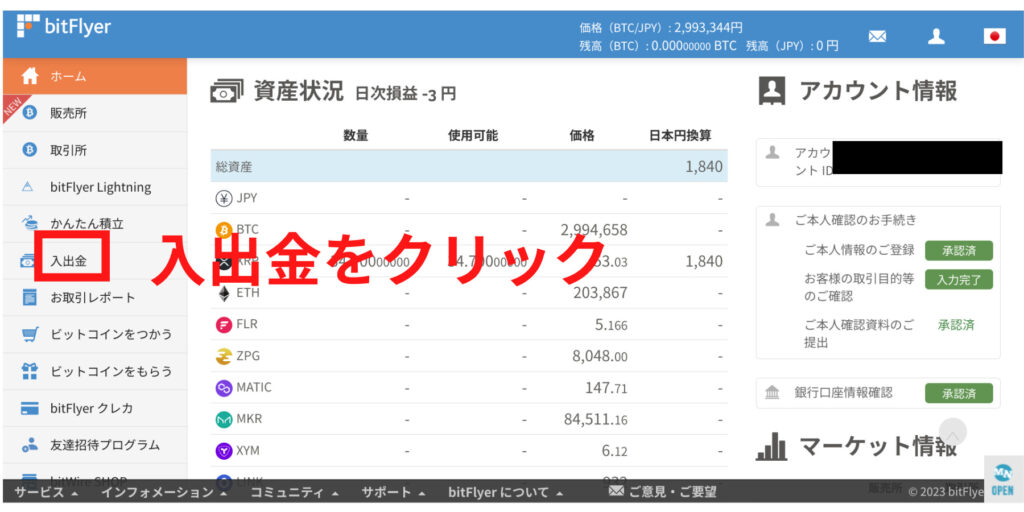The height and width of the screenshot is (512, 1024).
Task: Click the JPY yen coin icon
Action: pyautogui.click(x=224, y=199)
